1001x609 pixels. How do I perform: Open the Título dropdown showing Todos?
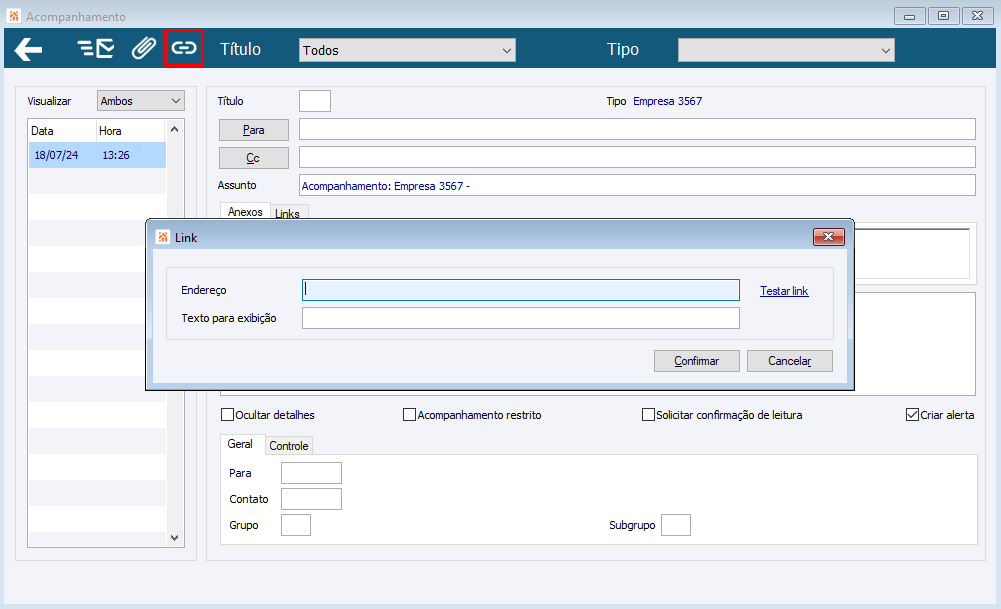pyautogui.click(x=407, y=50)
